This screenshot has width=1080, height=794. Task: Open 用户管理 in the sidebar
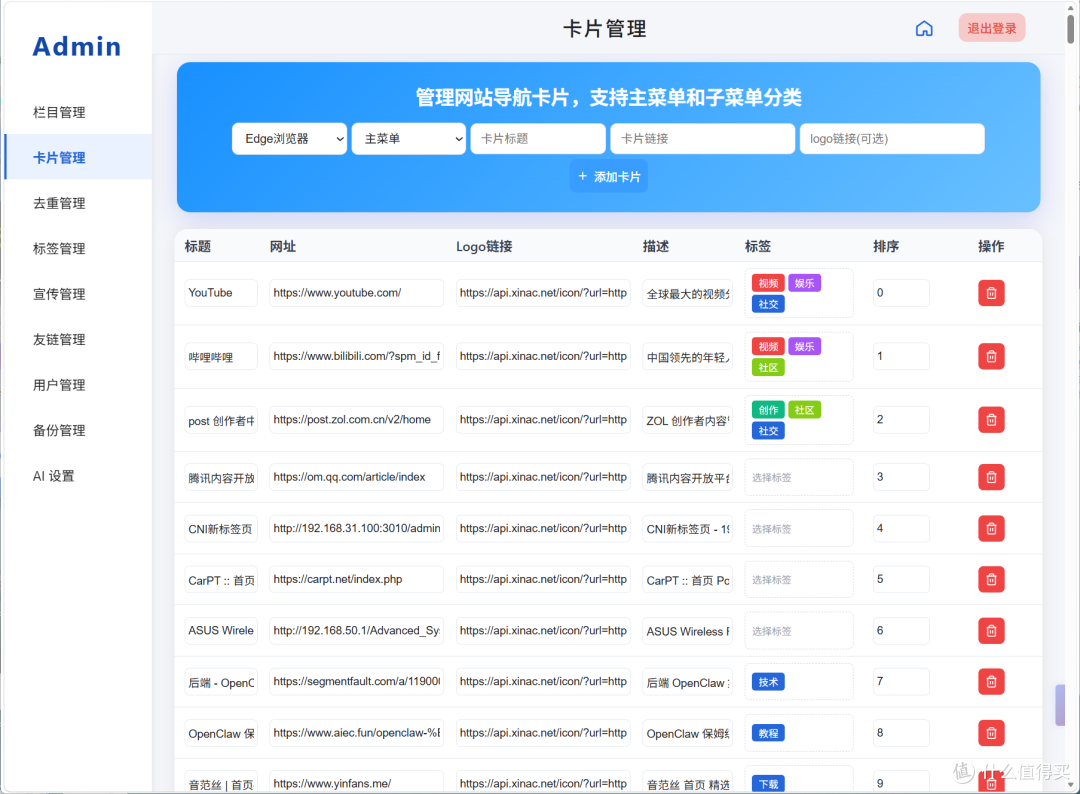click(x=78, y=385)
